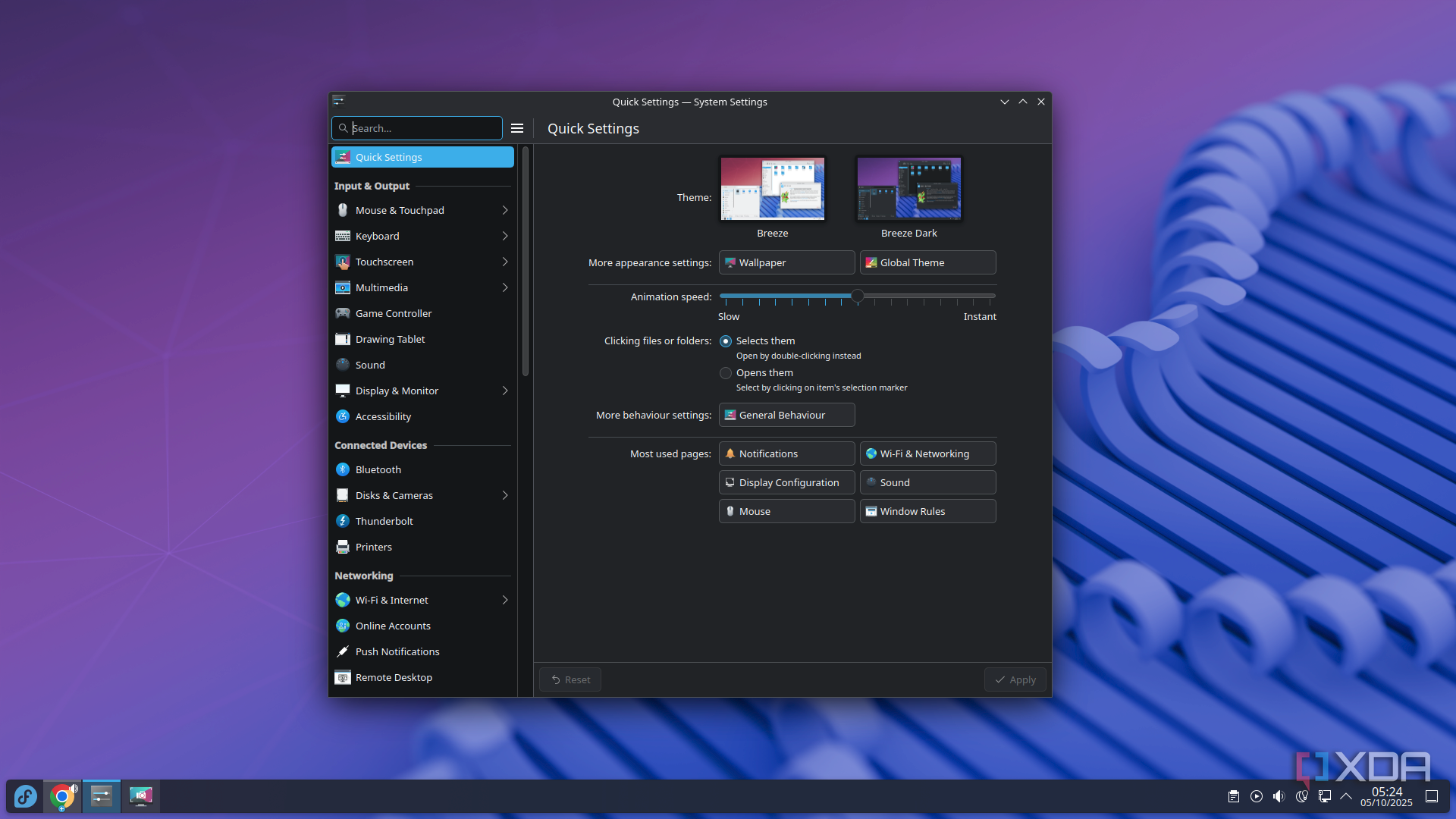
Task: Click the animation speed slider handle
Action: tap(857, 296)
